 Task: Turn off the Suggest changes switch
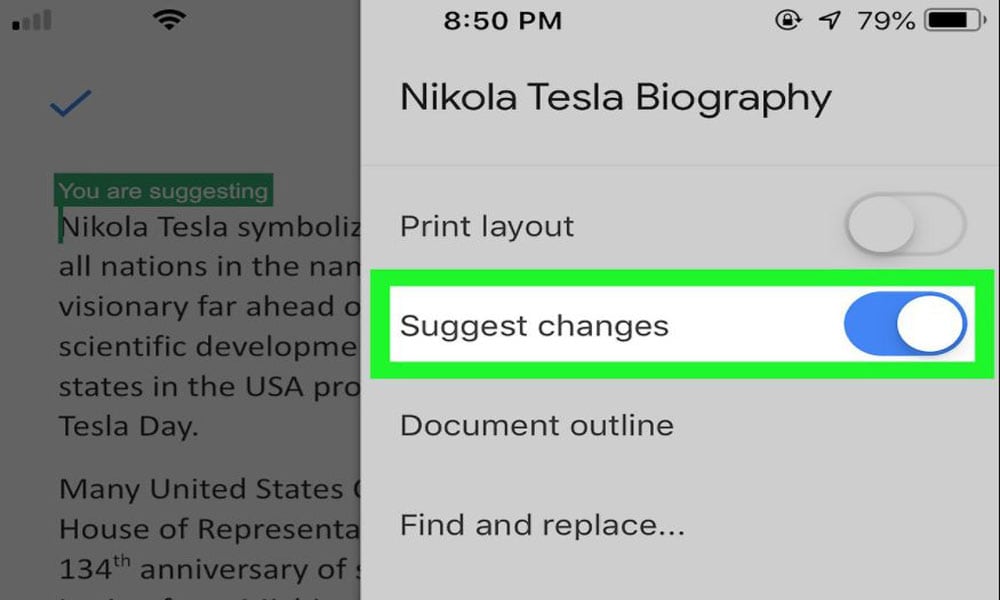pyautogui.click(x=905, y=324)
